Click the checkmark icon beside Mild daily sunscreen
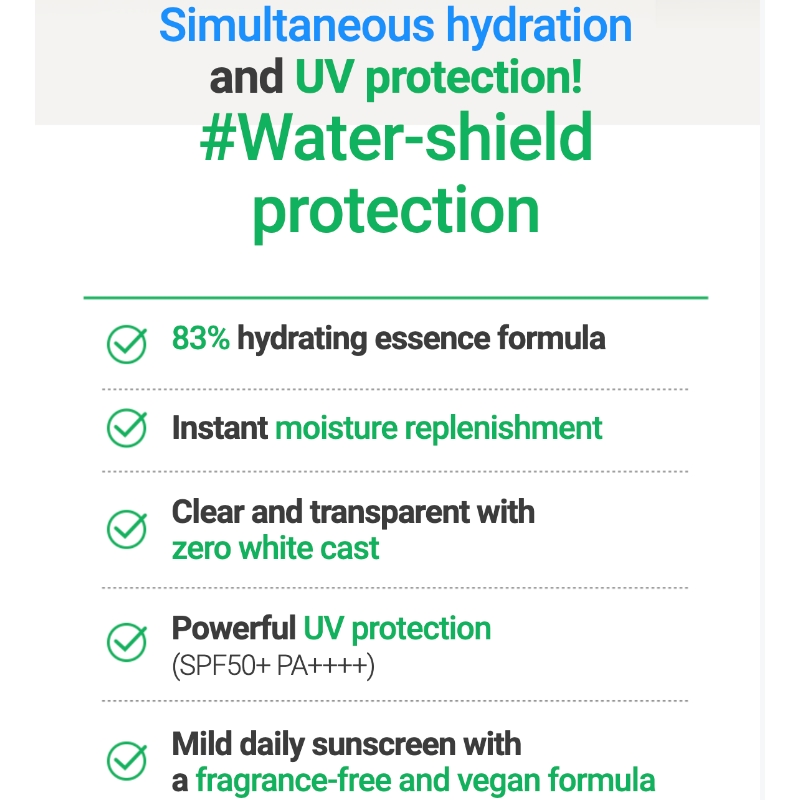 (127, 760)
